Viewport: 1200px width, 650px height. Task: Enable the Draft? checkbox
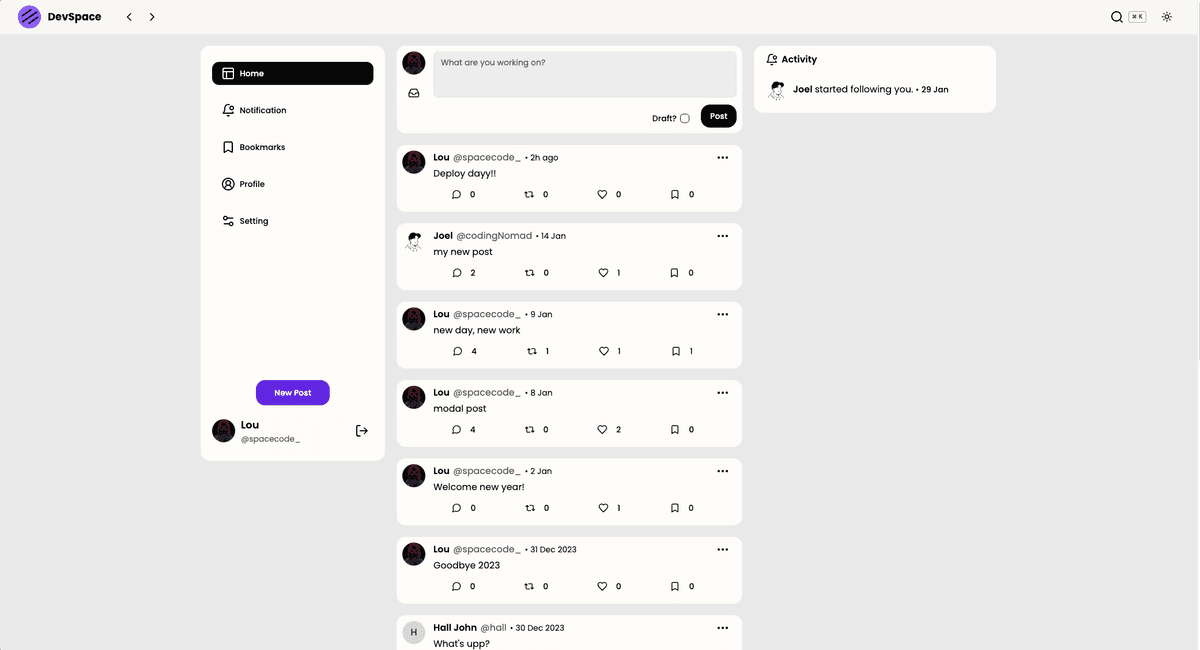(x=685, y=118)
